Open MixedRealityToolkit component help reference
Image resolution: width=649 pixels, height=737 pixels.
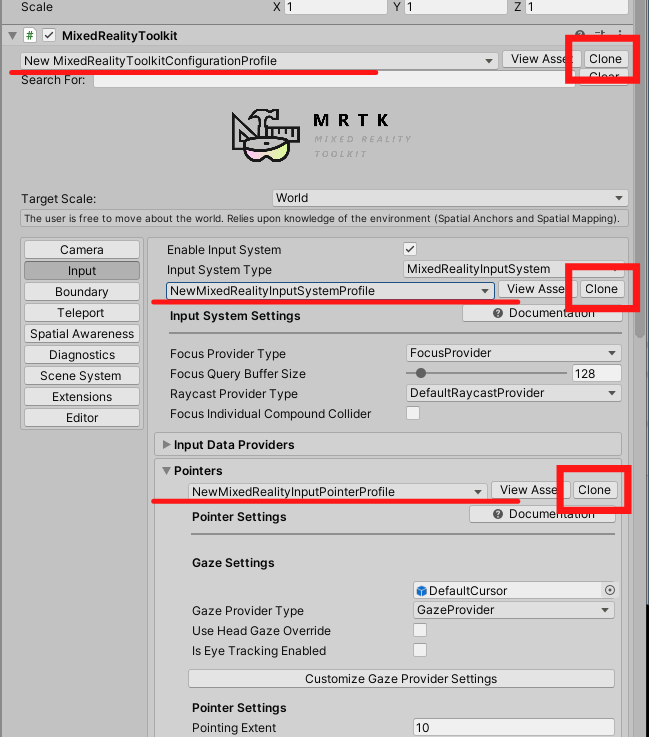pos(580,35)
